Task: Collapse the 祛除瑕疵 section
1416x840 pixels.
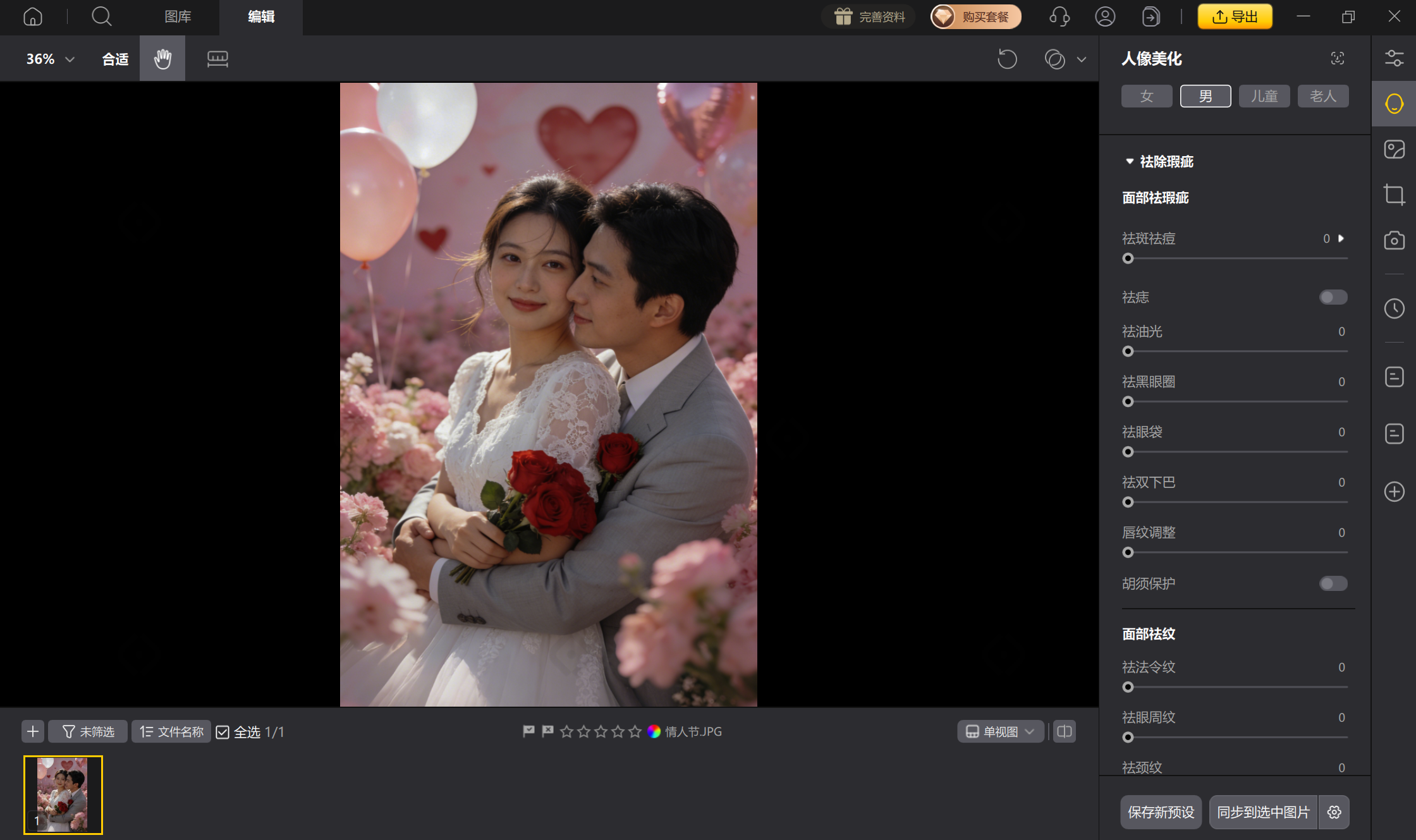Action: coord(1130,162)
